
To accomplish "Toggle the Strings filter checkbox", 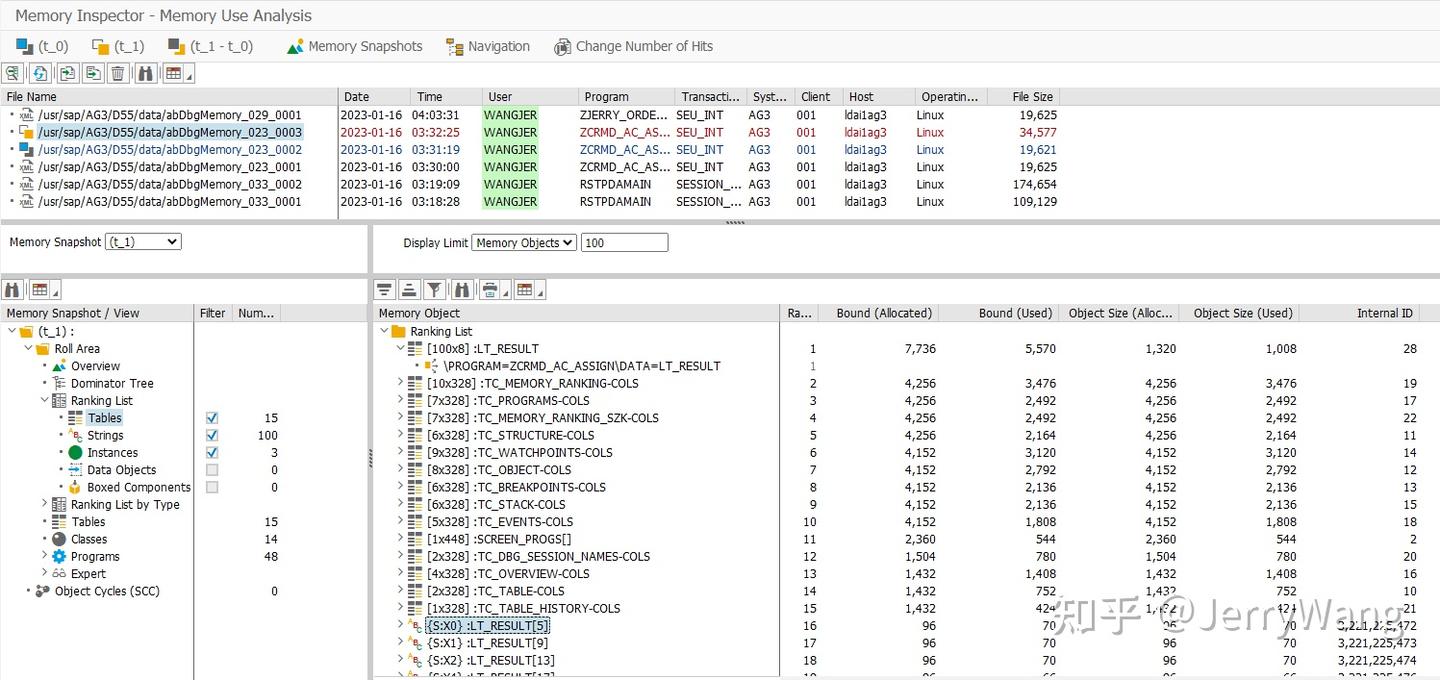I will coord(212,435).
